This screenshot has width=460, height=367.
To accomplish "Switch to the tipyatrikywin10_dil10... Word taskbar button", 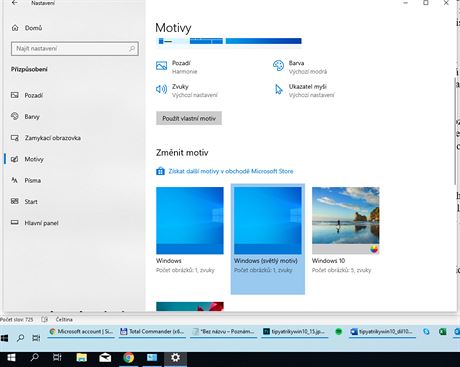I will coord(382,332).
